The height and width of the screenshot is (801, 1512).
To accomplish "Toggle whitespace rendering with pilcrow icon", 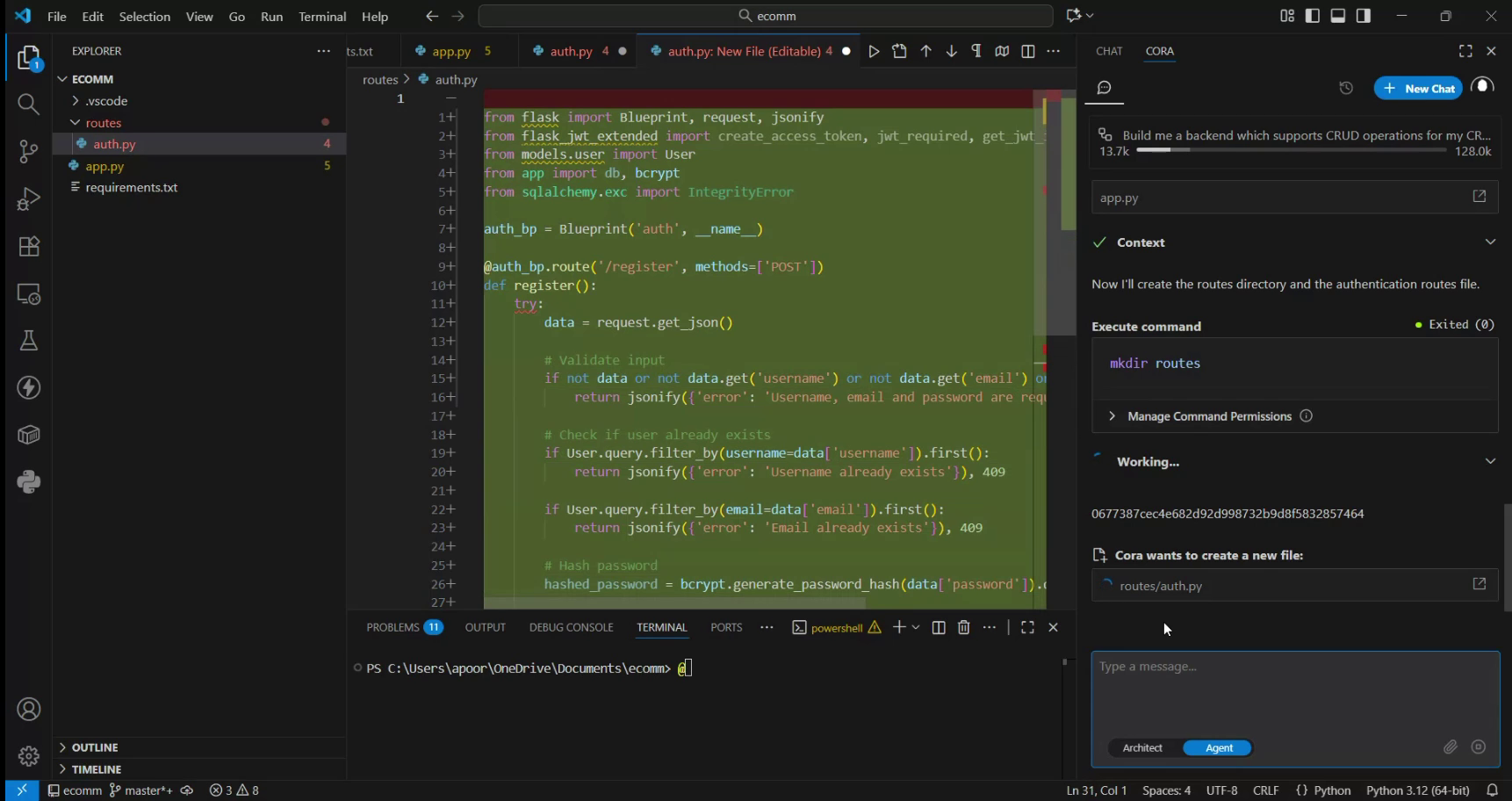I will click(976, 51).
